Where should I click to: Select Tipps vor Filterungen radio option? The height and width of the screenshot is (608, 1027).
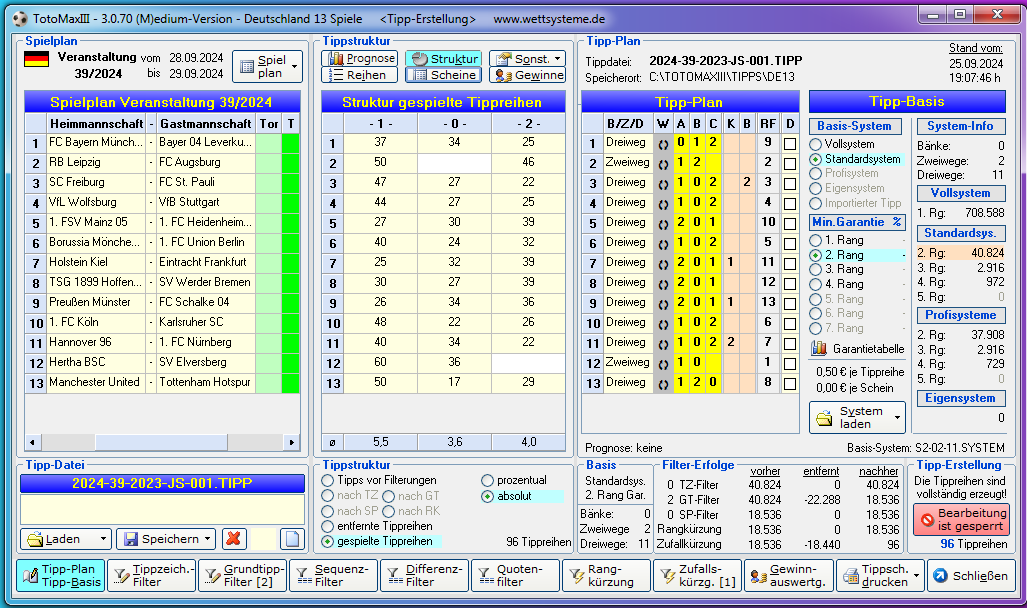pos(327,480)
